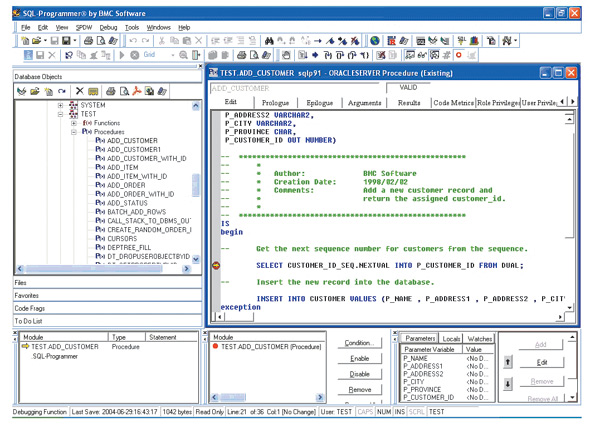Image resolution: width=600 pixels, height=427 pixels.
Task: Click the Step Into braces icon
Action: point(328,55)
